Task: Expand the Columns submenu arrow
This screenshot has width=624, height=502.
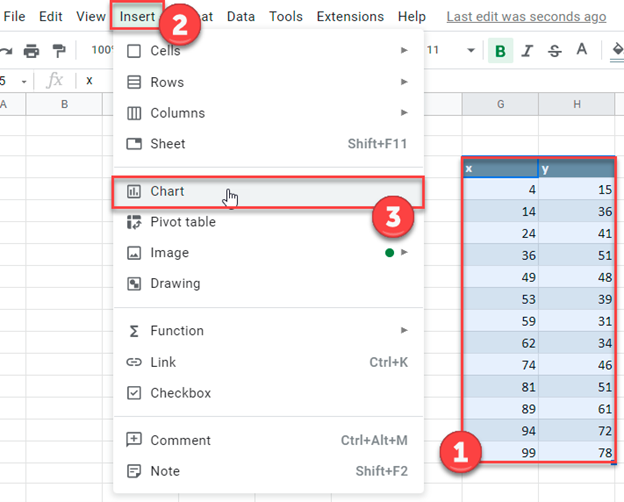Action: (404, 113)
